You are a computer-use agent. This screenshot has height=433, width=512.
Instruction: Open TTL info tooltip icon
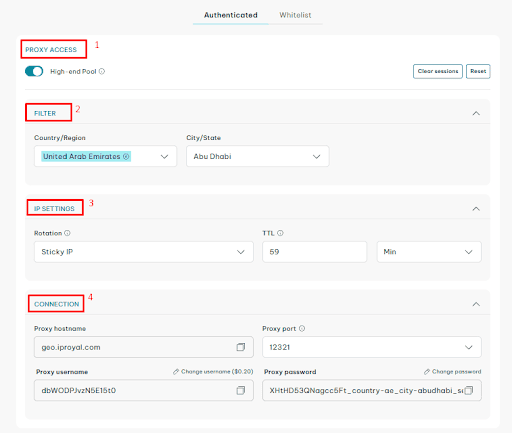[x=280, y=233]
